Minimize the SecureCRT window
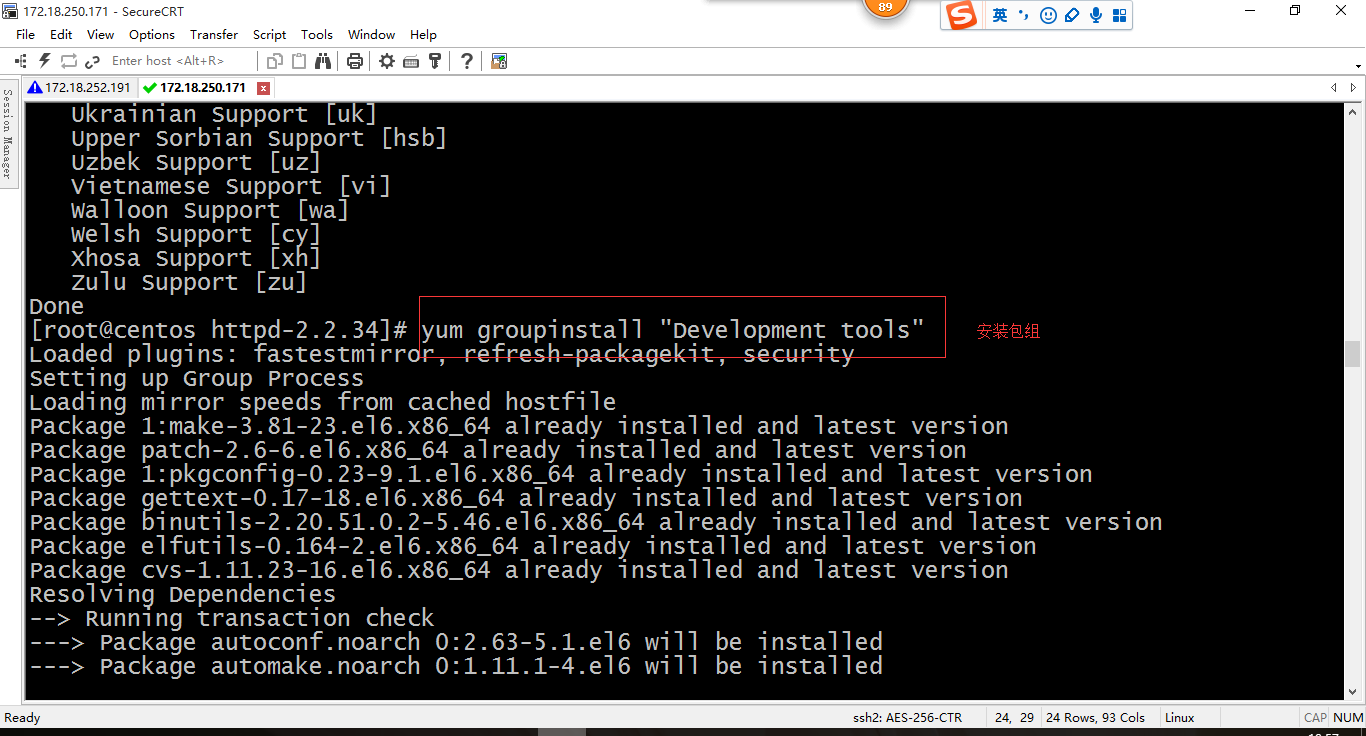 click(x=1250, y=10)
